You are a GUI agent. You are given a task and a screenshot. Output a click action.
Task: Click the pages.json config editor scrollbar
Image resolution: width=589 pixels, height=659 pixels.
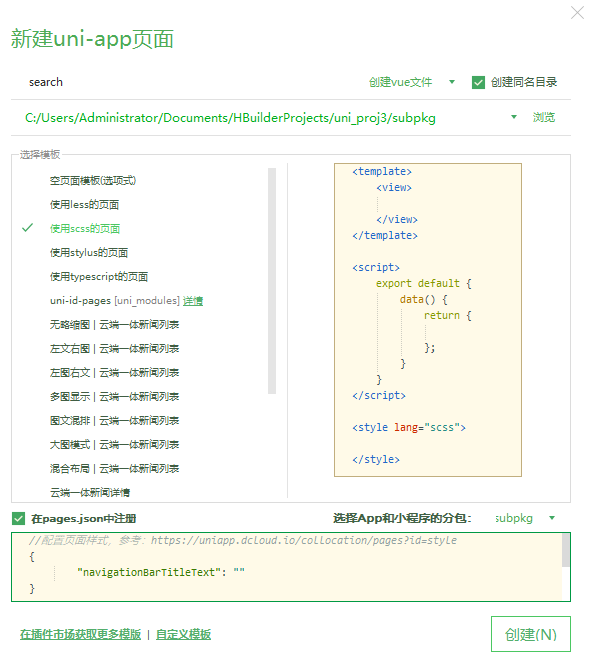click(x=565, y=550)
